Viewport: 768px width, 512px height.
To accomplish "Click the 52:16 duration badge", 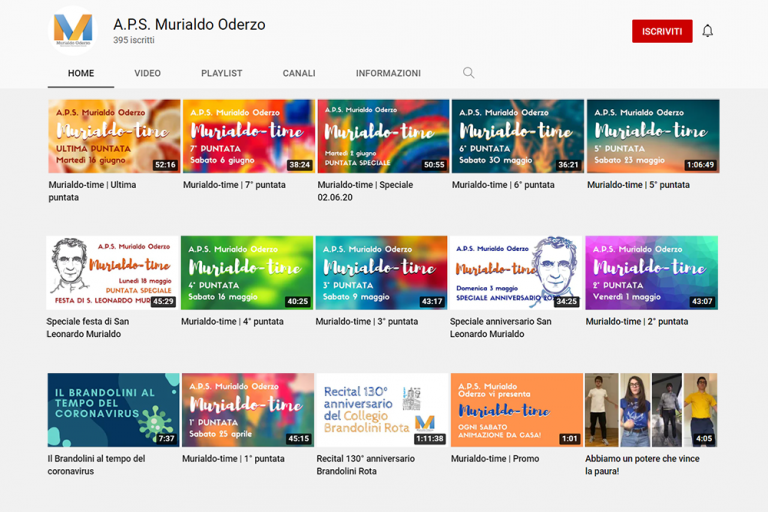I will [165, 165].
